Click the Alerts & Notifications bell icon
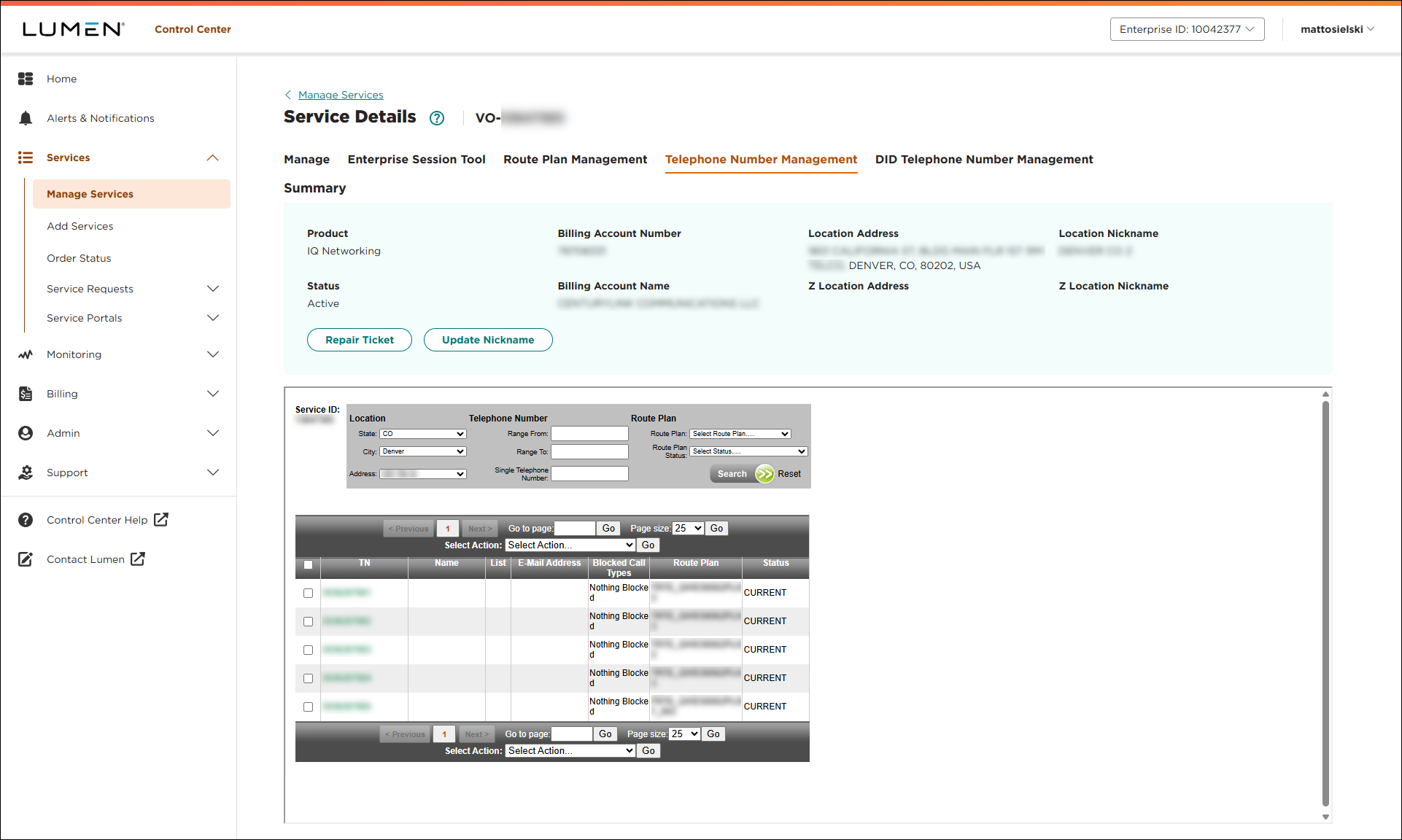Image resolution: width=1402 pixels, height=840 pixels. (x=26, y=117)
